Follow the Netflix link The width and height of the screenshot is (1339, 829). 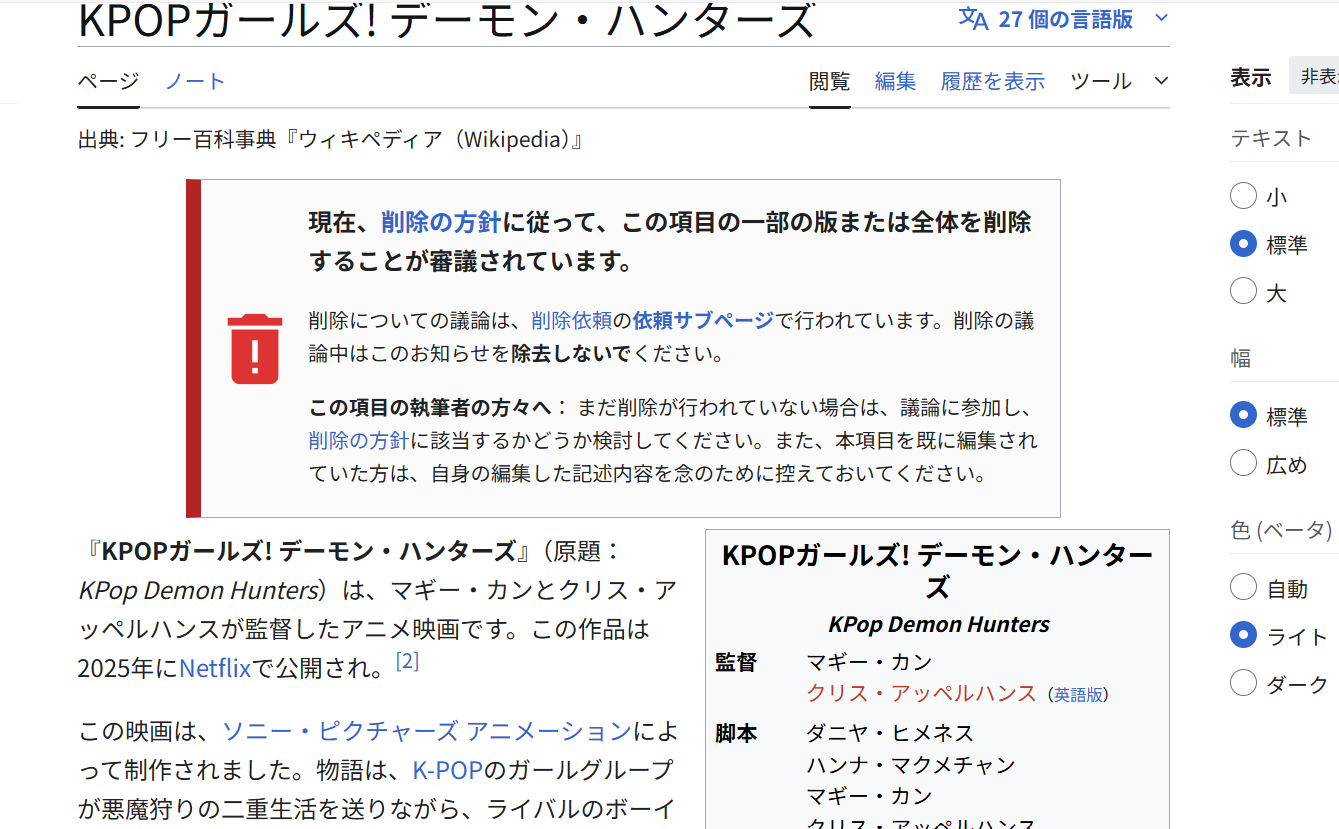click(215, 668)
